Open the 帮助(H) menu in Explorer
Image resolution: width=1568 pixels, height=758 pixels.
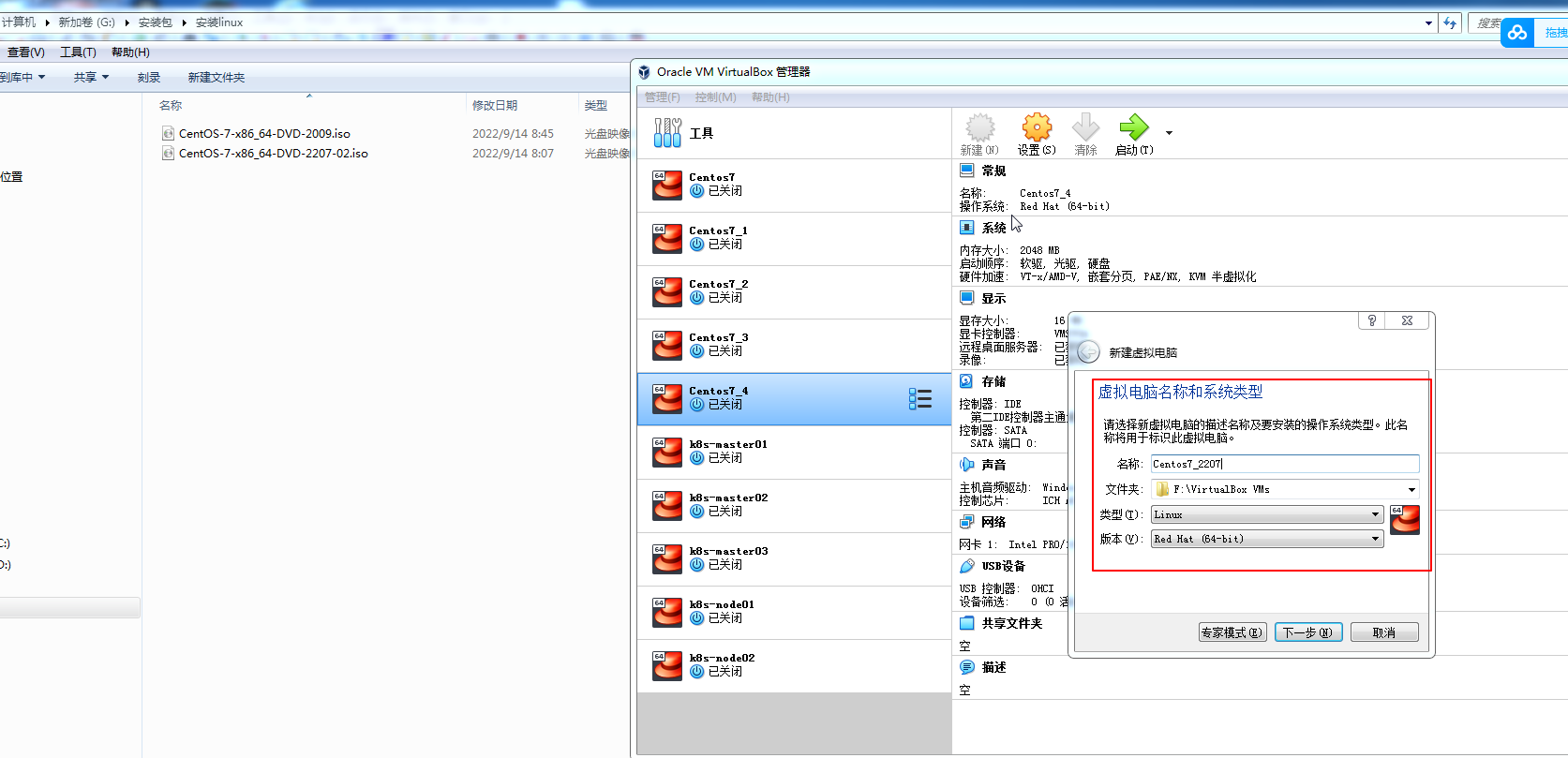tap(130, 52)
